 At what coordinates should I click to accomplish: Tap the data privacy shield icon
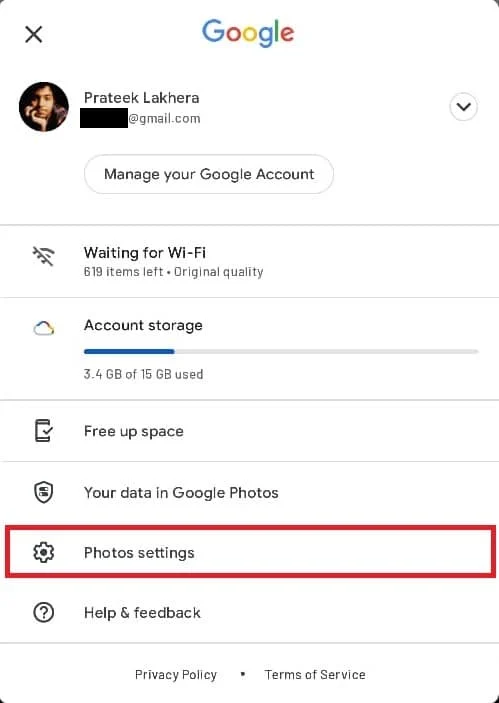tap(43, 492)
